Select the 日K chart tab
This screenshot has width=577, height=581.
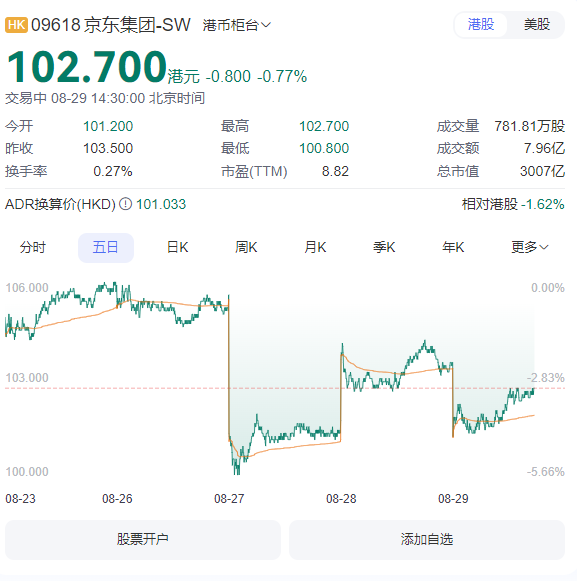178,247
